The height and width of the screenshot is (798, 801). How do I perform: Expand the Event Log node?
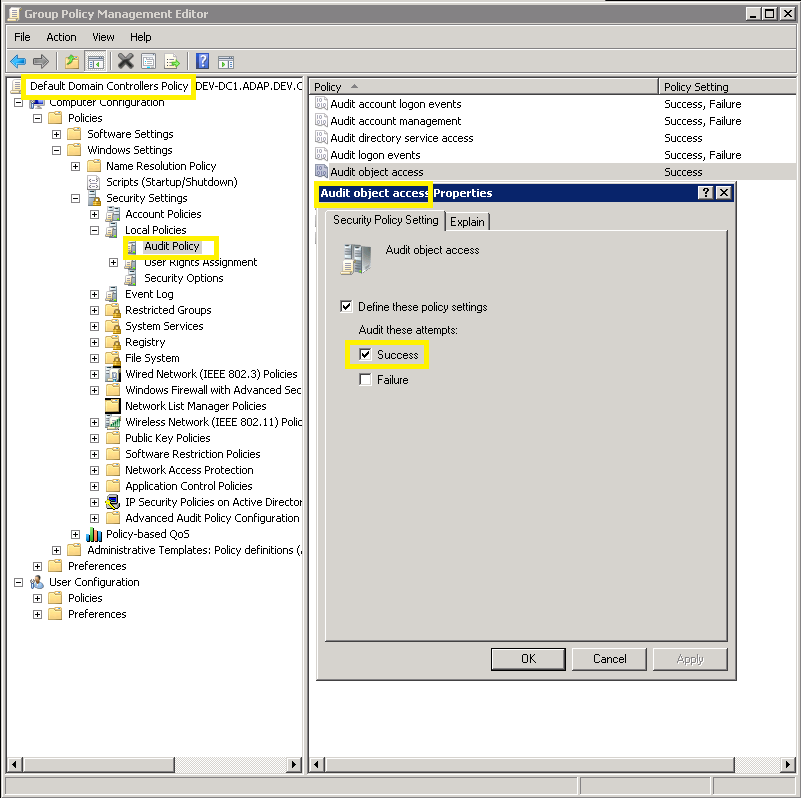pos(92,293)
